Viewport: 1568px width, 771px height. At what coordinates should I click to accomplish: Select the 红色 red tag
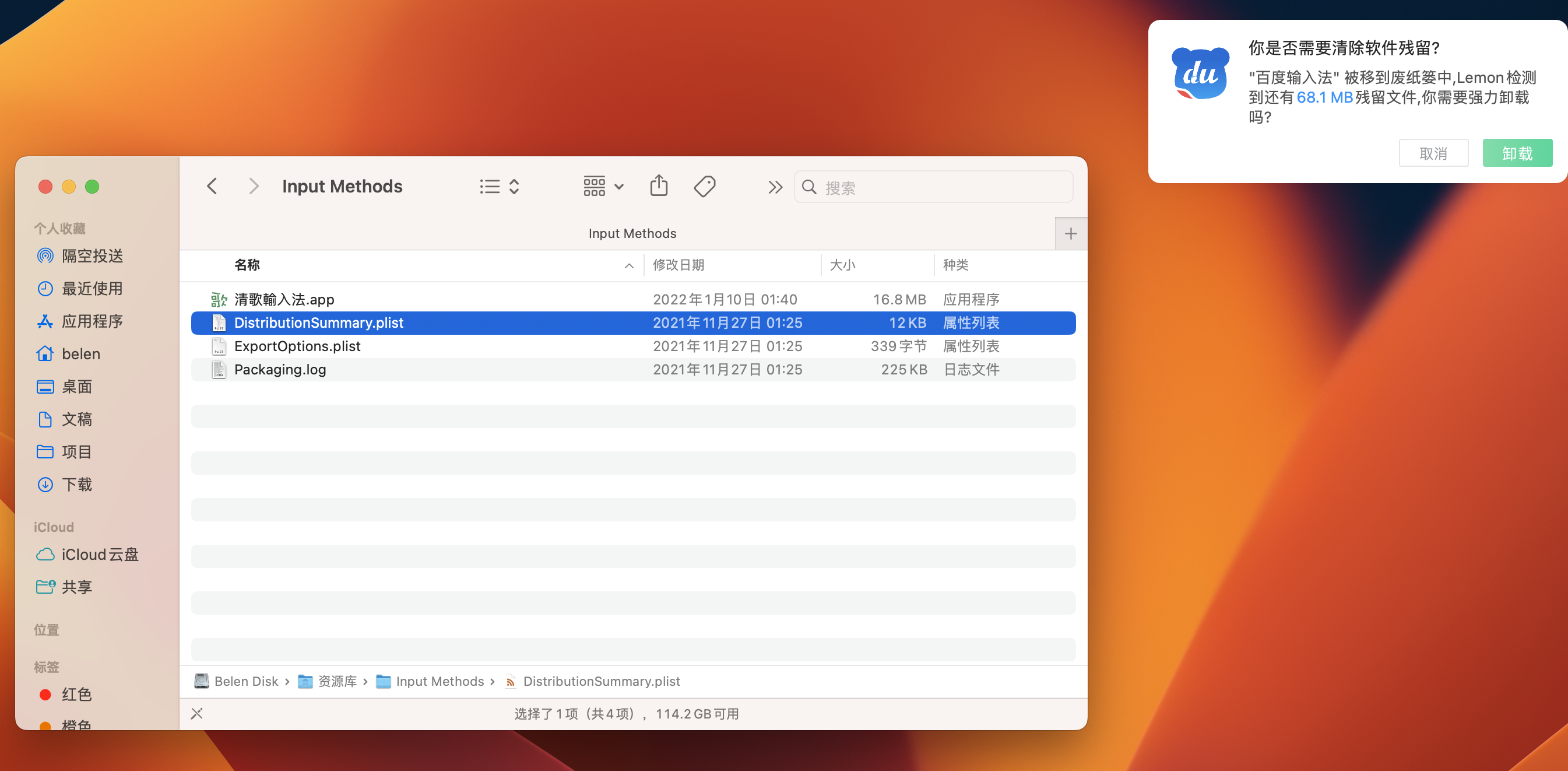point(76,694)
